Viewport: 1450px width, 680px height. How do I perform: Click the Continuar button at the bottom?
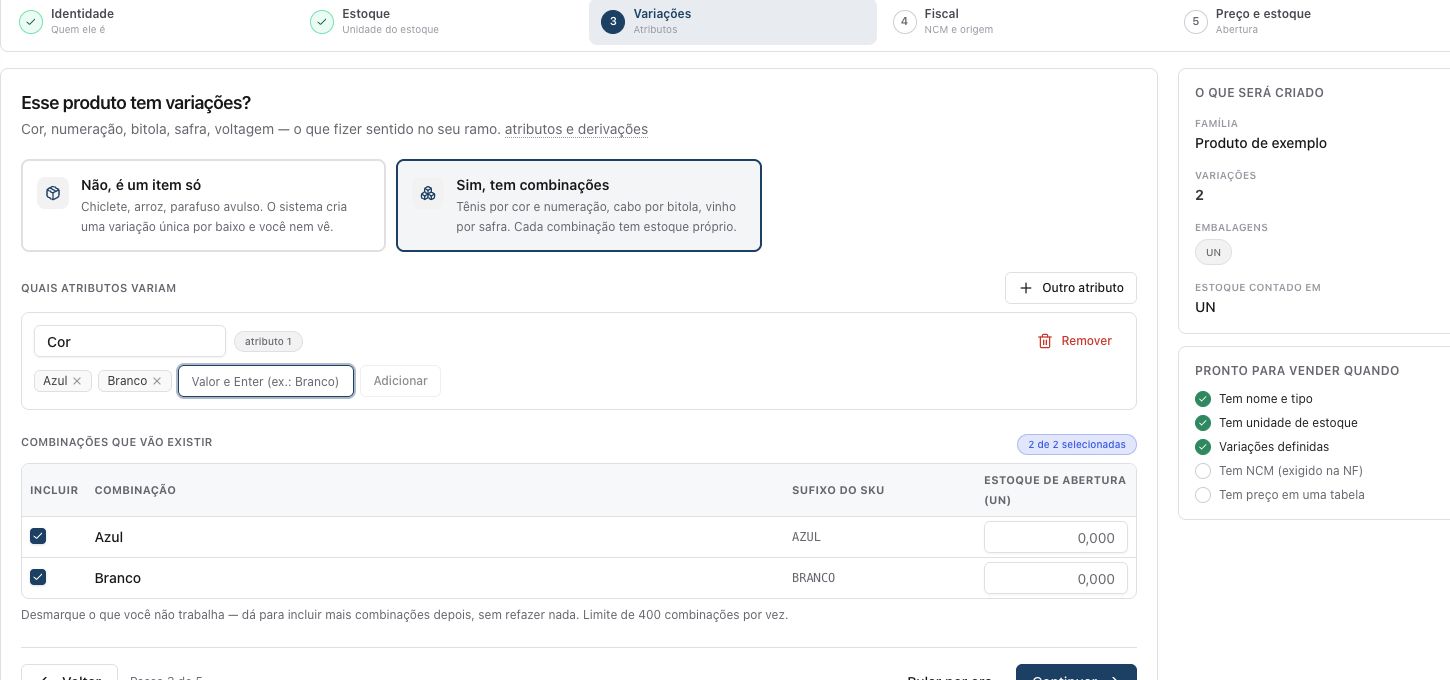pyautogui.click(x=1076, y=673)
